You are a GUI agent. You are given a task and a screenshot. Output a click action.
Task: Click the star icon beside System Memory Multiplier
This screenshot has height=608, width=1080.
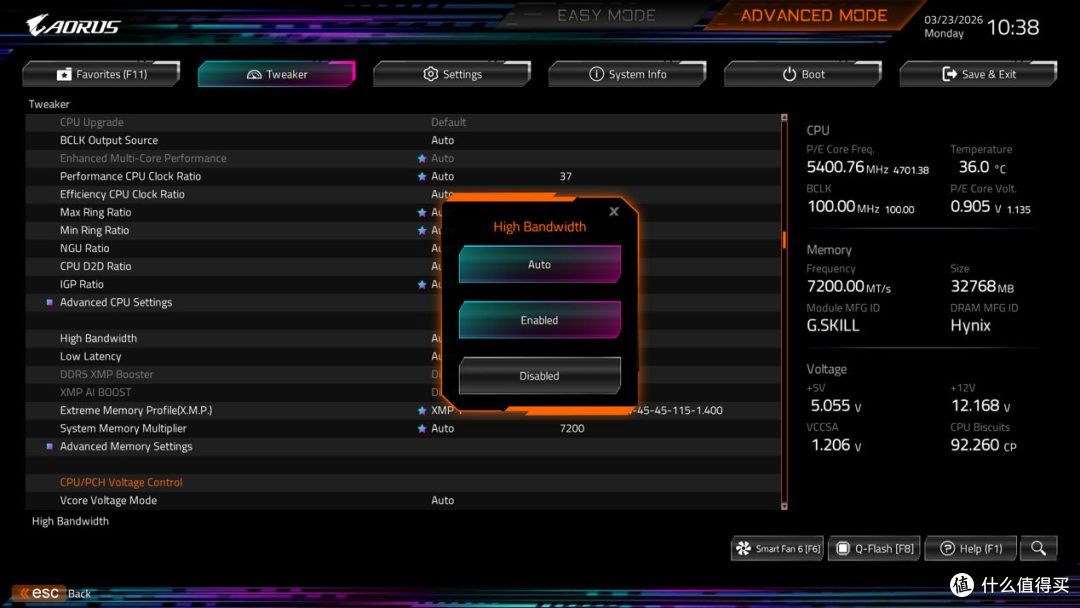[422, 428]
